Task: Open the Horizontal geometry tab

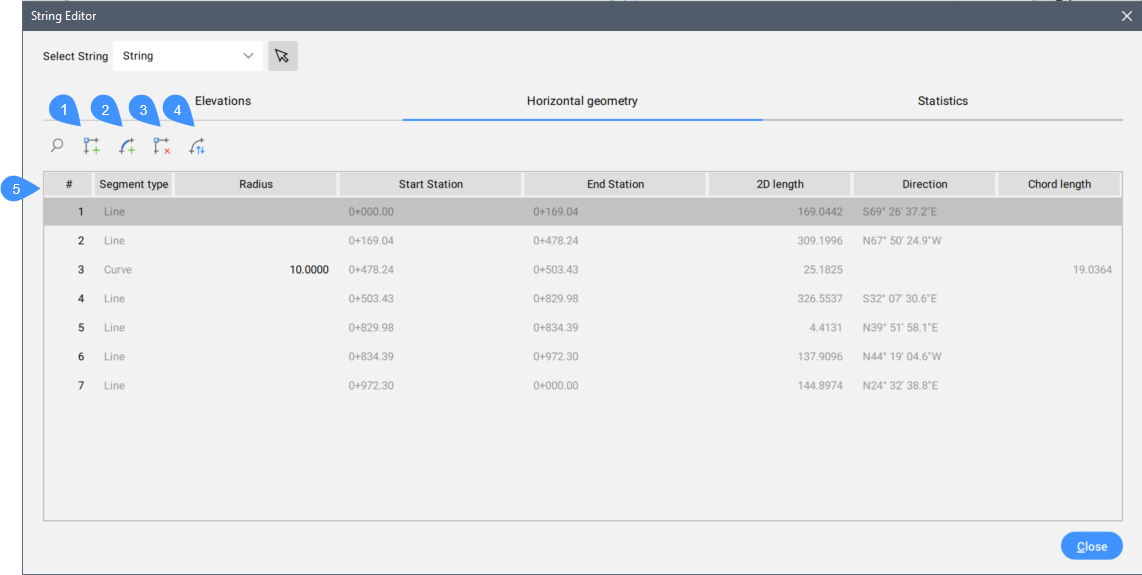Action: pos(582,101)
